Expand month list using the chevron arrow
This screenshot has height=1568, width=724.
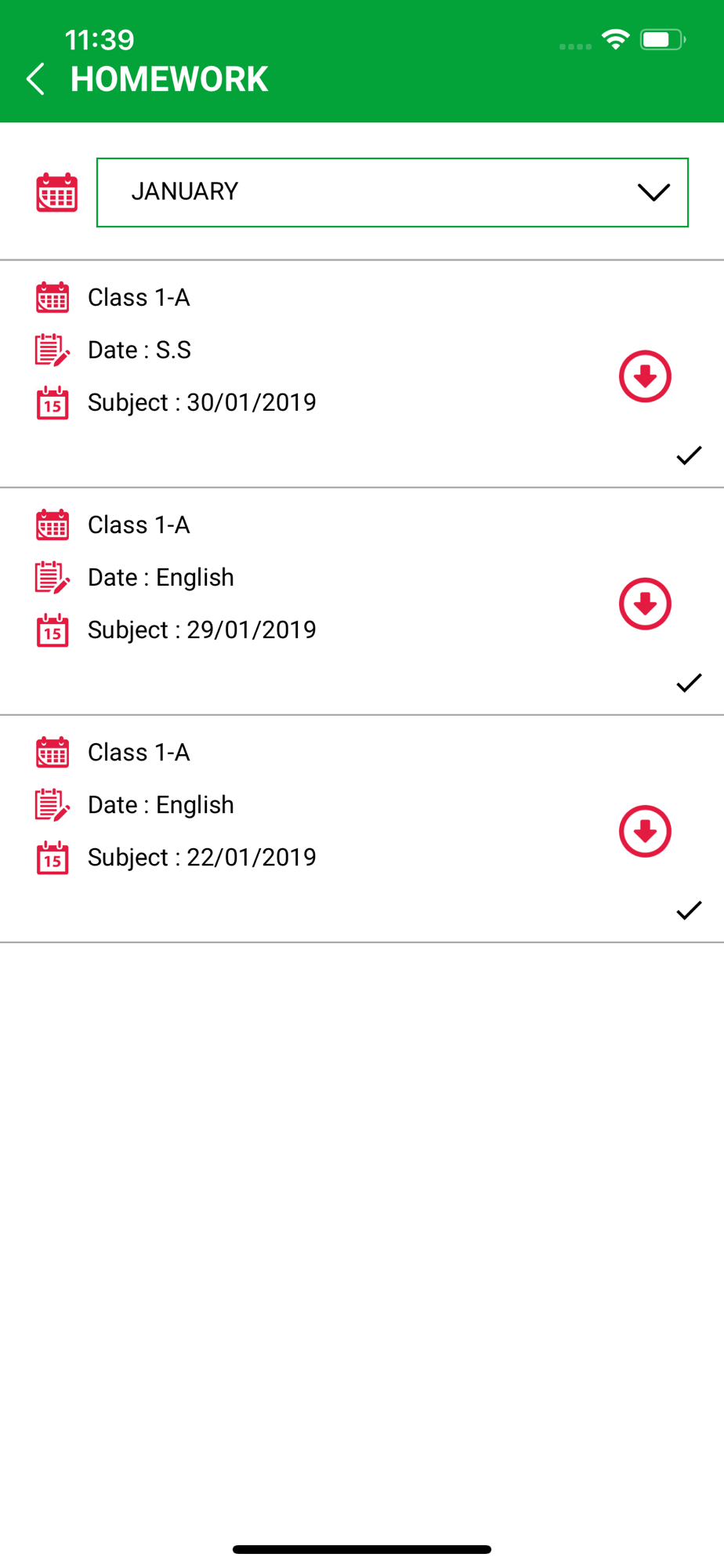click(653, 192)
